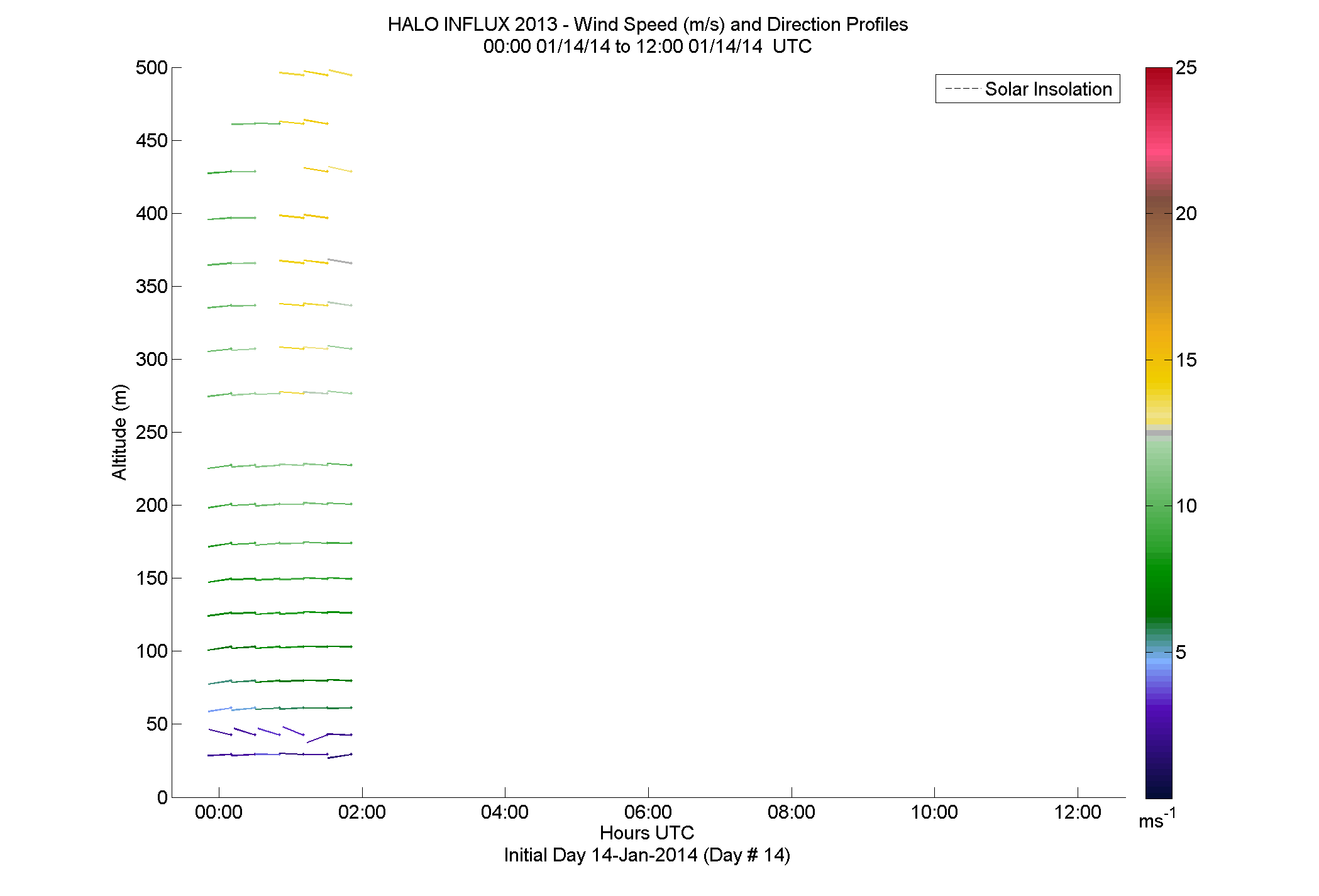1319x896 pixels.
Task: Click the 300 altitude tick label
Action: (152, 360)
